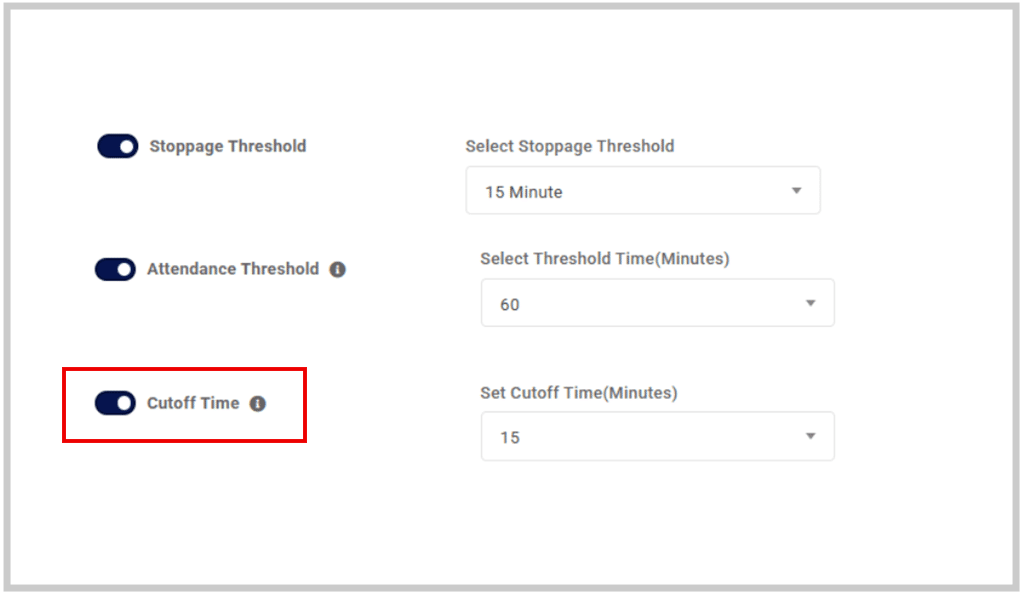Open the Select Threshold Time dropdown

pos(657,302)
